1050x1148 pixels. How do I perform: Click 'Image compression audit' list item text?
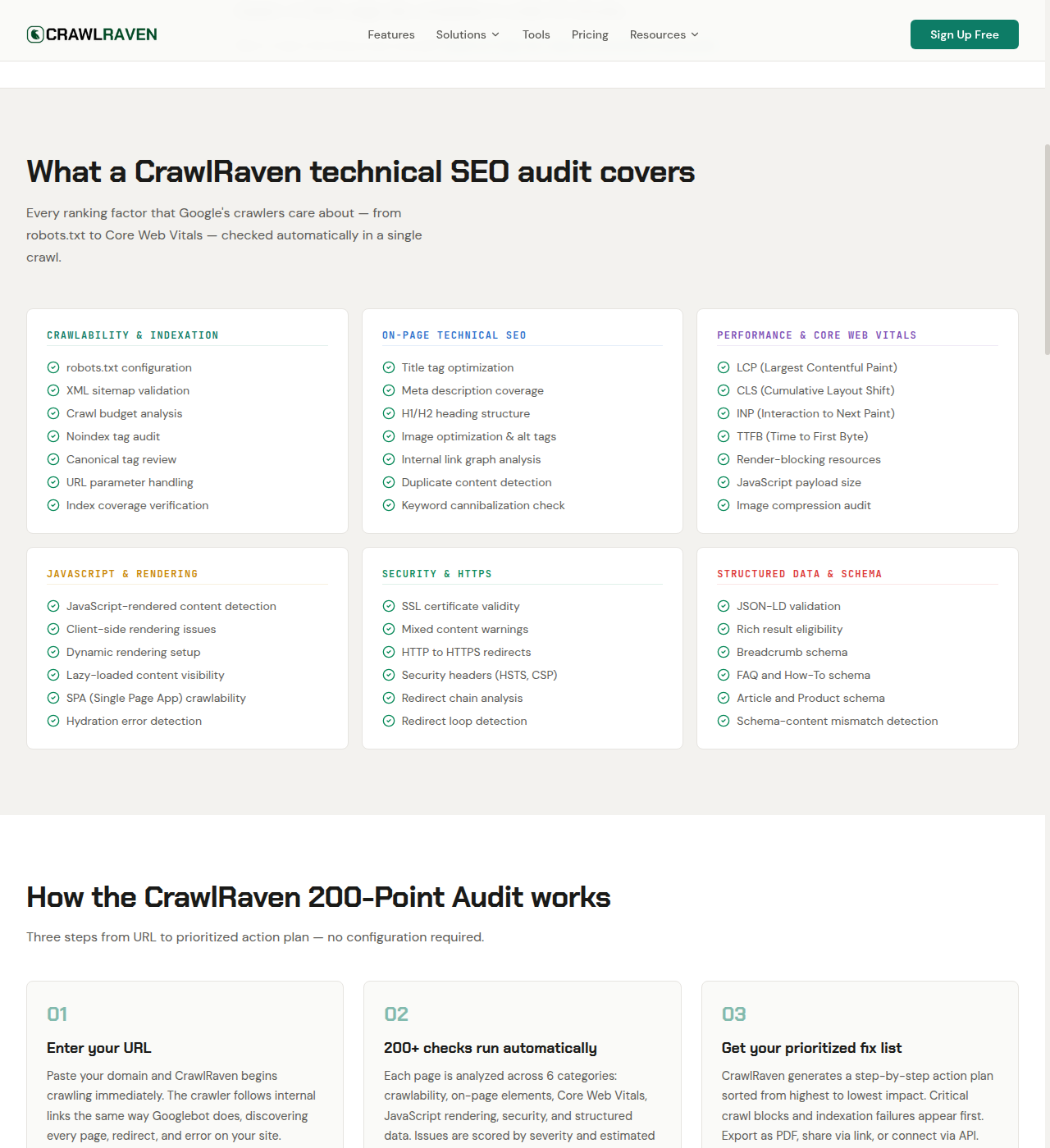pyautogui.click(x=804, y=505)
